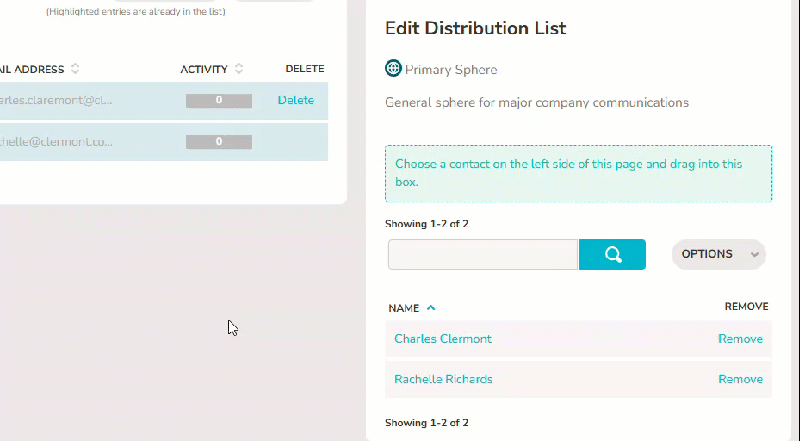The height and width of the screenshot is (441, 800).
Task: Delete the charles.claremont email entry
Action: tap(296, 100)
